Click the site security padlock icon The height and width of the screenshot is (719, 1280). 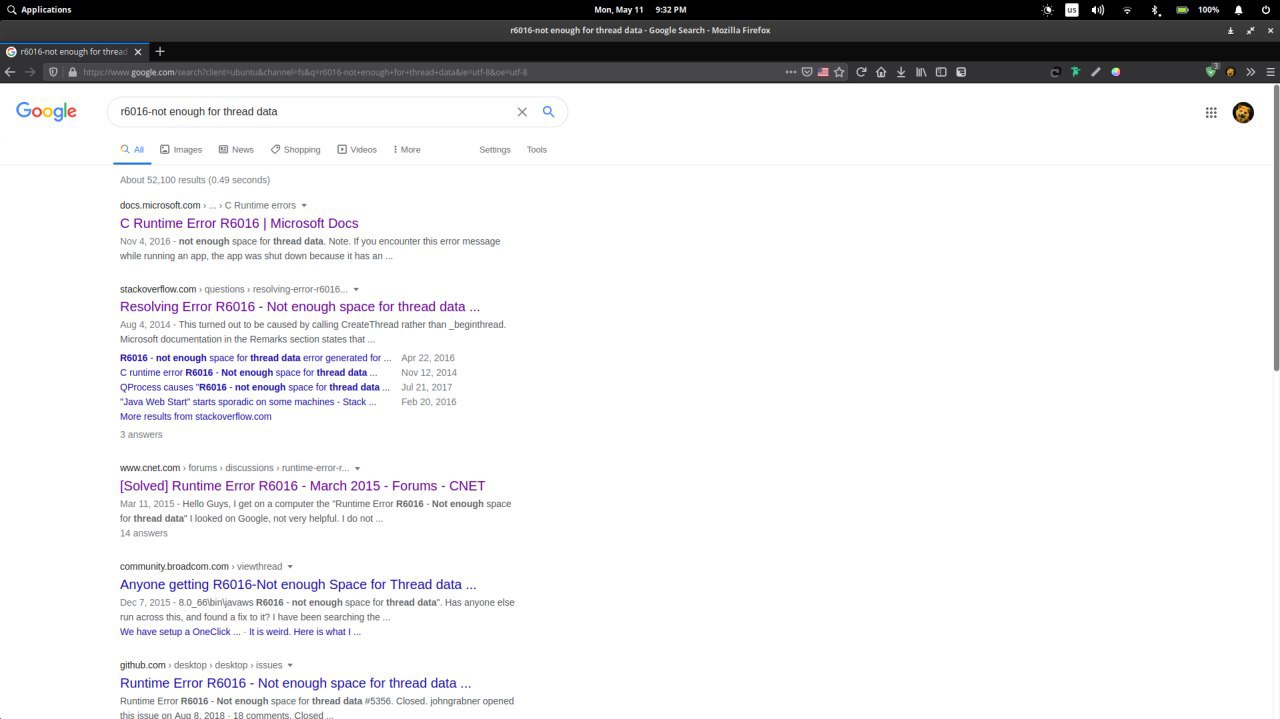click(71, 72)
